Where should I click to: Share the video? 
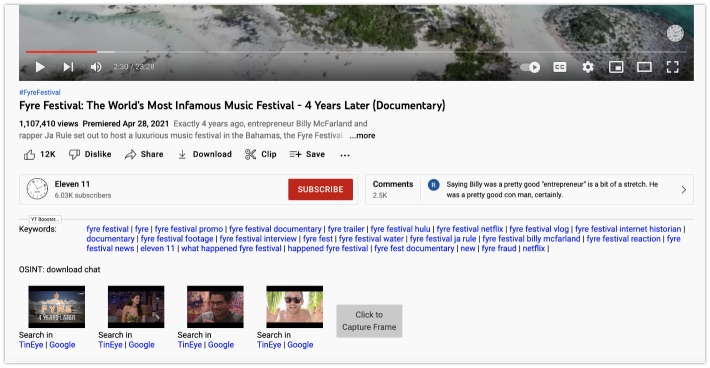[x=144, y=154]
